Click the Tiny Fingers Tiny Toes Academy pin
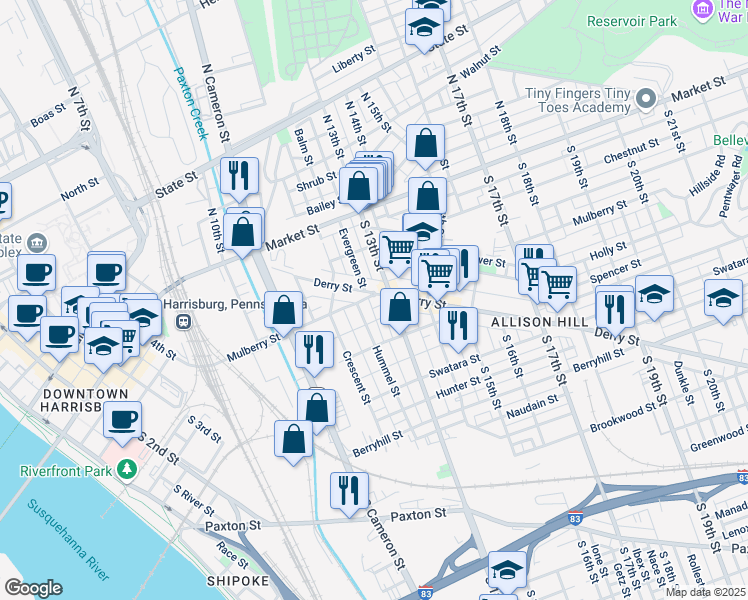Screen dimensions: 748x600 tap(645, 99)
